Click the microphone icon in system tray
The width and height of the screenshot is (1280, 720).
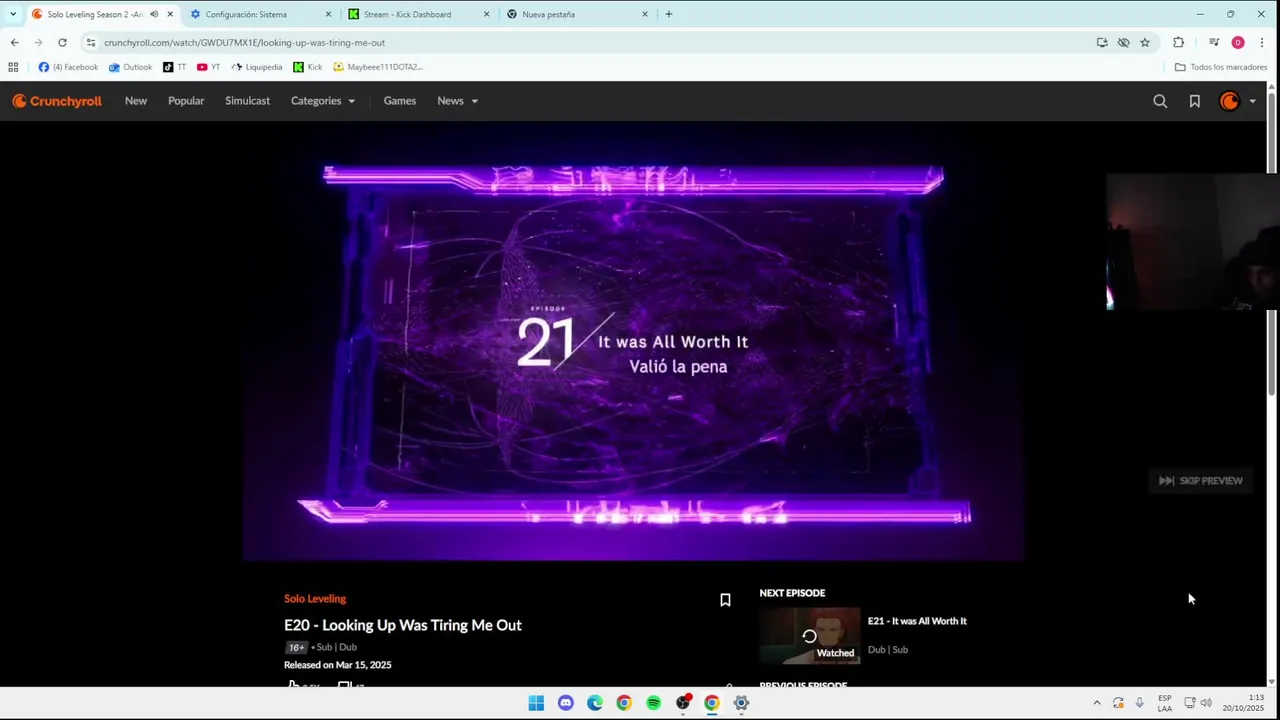(x=1139, y=703)
